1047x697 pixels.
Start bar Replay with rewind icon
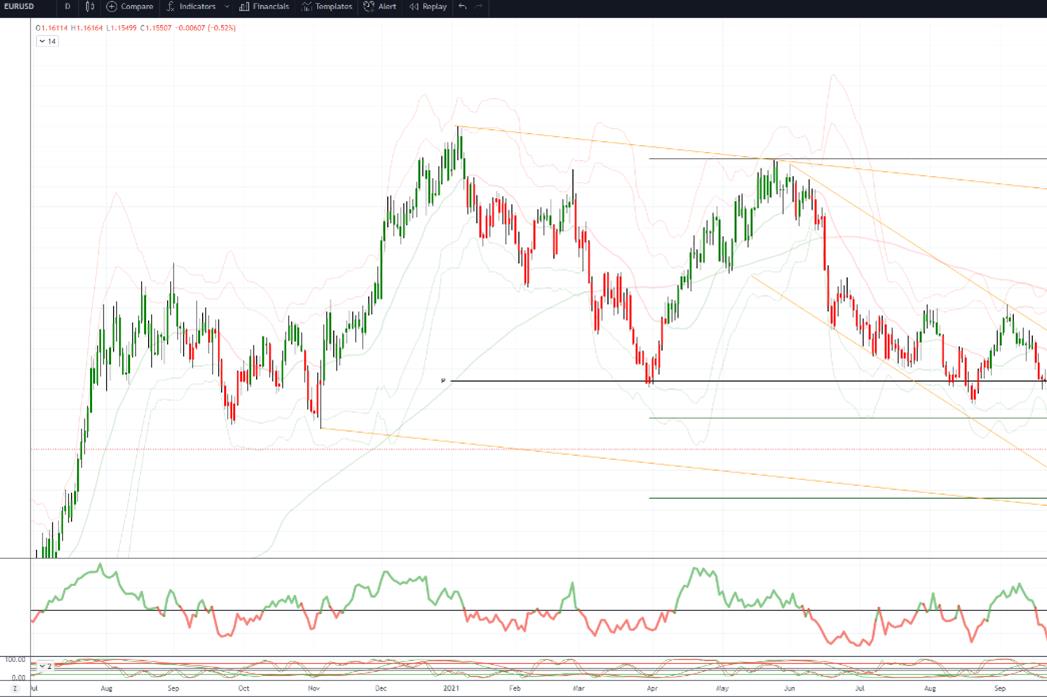(414, 7)
